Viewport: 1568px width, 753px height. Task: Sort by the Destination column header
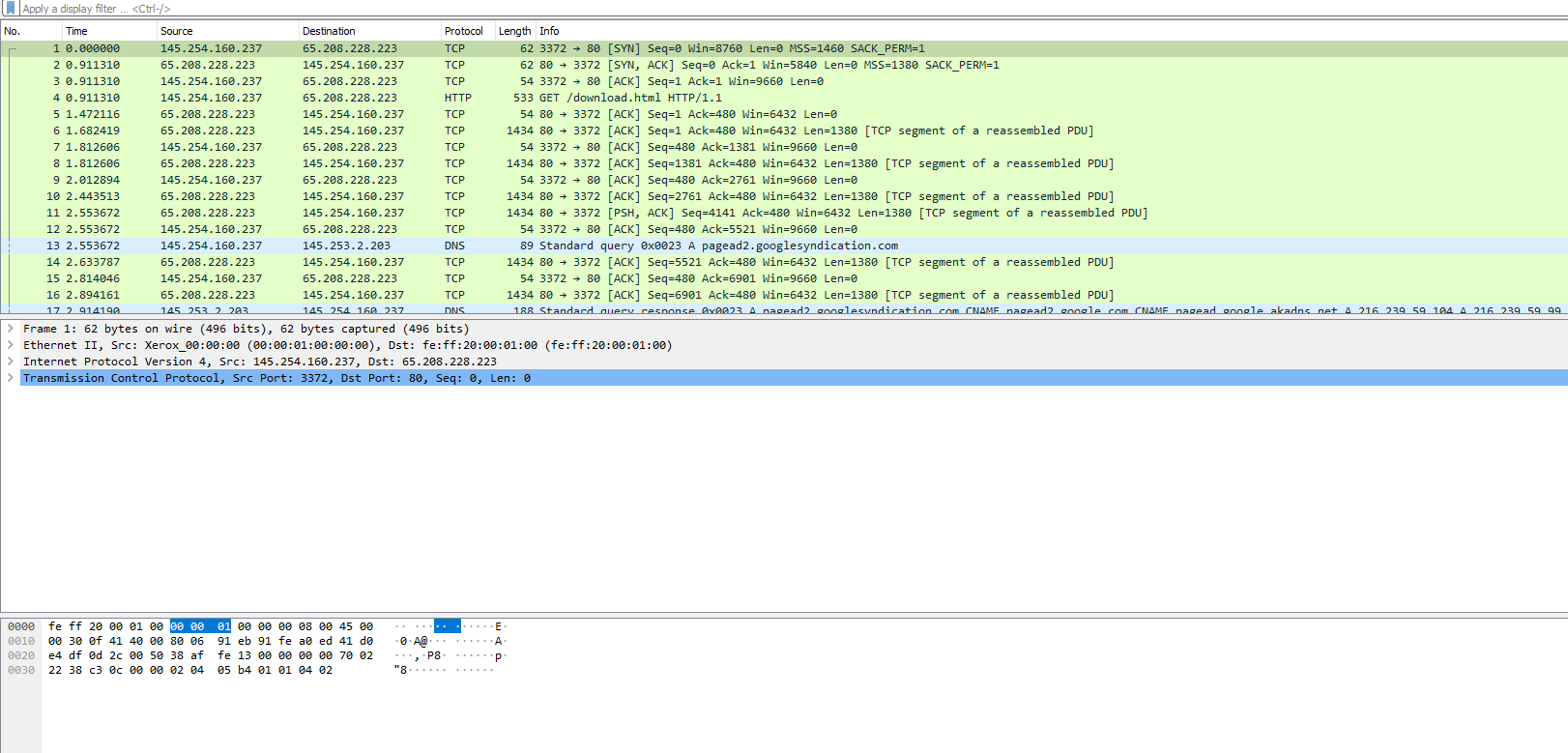pos(370,31)
